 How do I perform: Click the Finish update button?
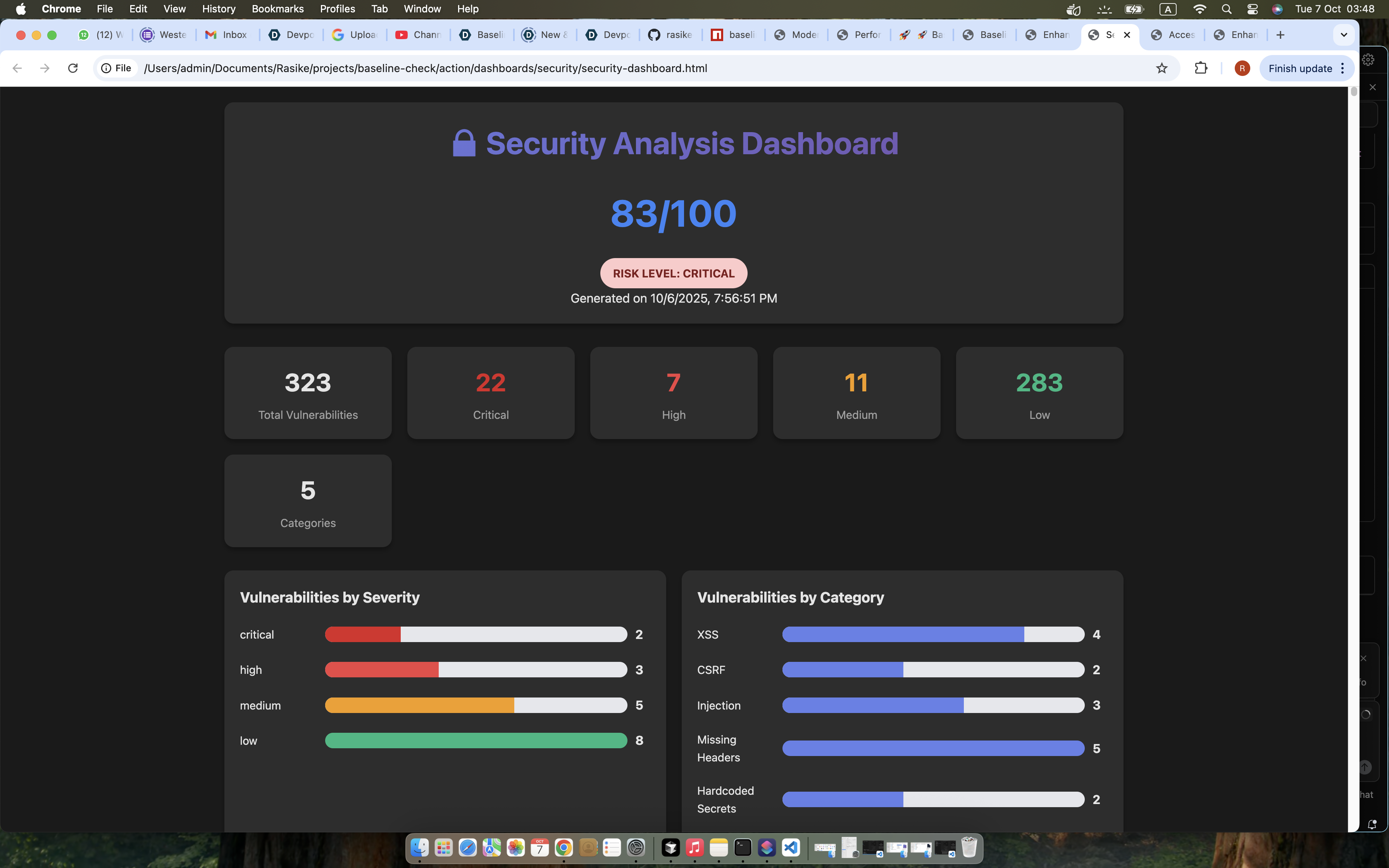point(1299,68)
